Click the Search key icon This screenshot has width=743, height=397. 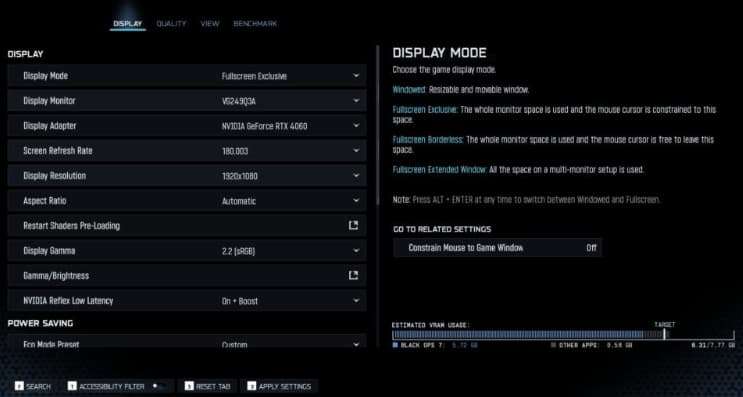click(19, 386)
